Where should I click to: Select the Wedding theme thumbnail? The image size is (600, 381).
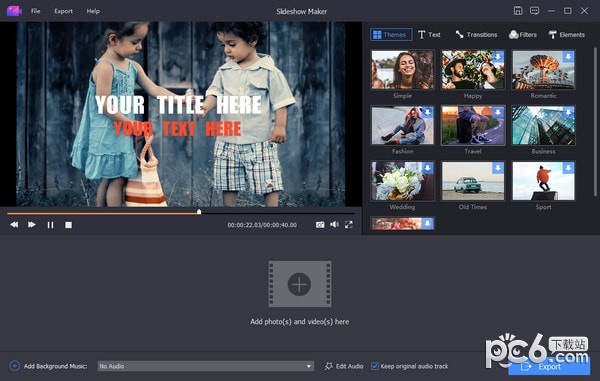[x=403, y=181]
